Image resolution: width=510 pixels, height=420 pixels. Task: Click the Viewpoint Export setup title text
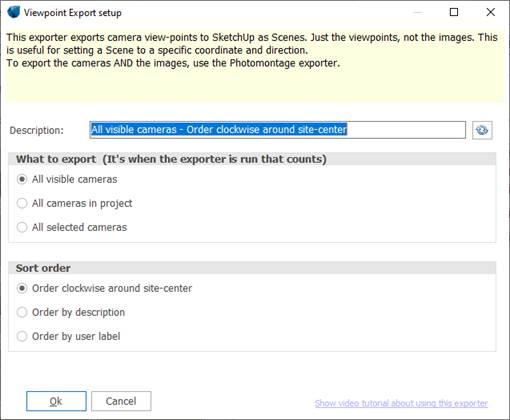tap(72, 13)
